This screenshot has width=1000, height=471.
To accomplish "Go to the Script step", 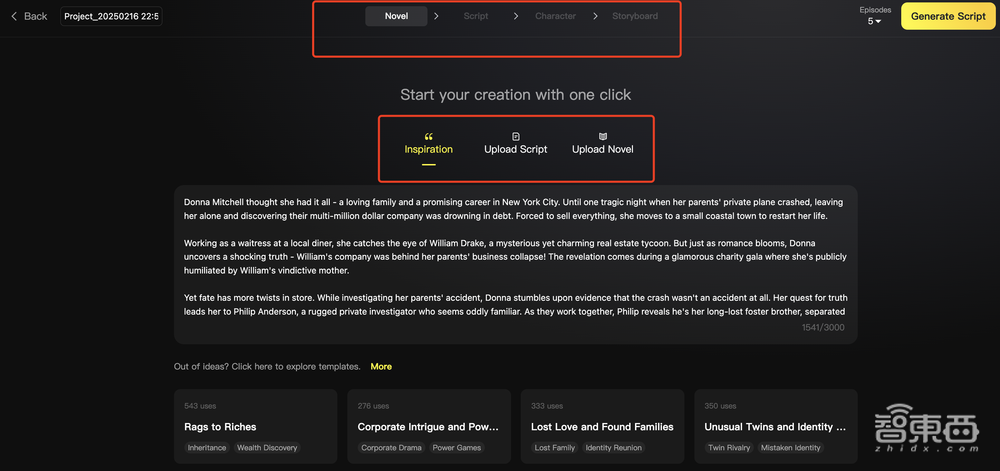I will click(476, 16).
